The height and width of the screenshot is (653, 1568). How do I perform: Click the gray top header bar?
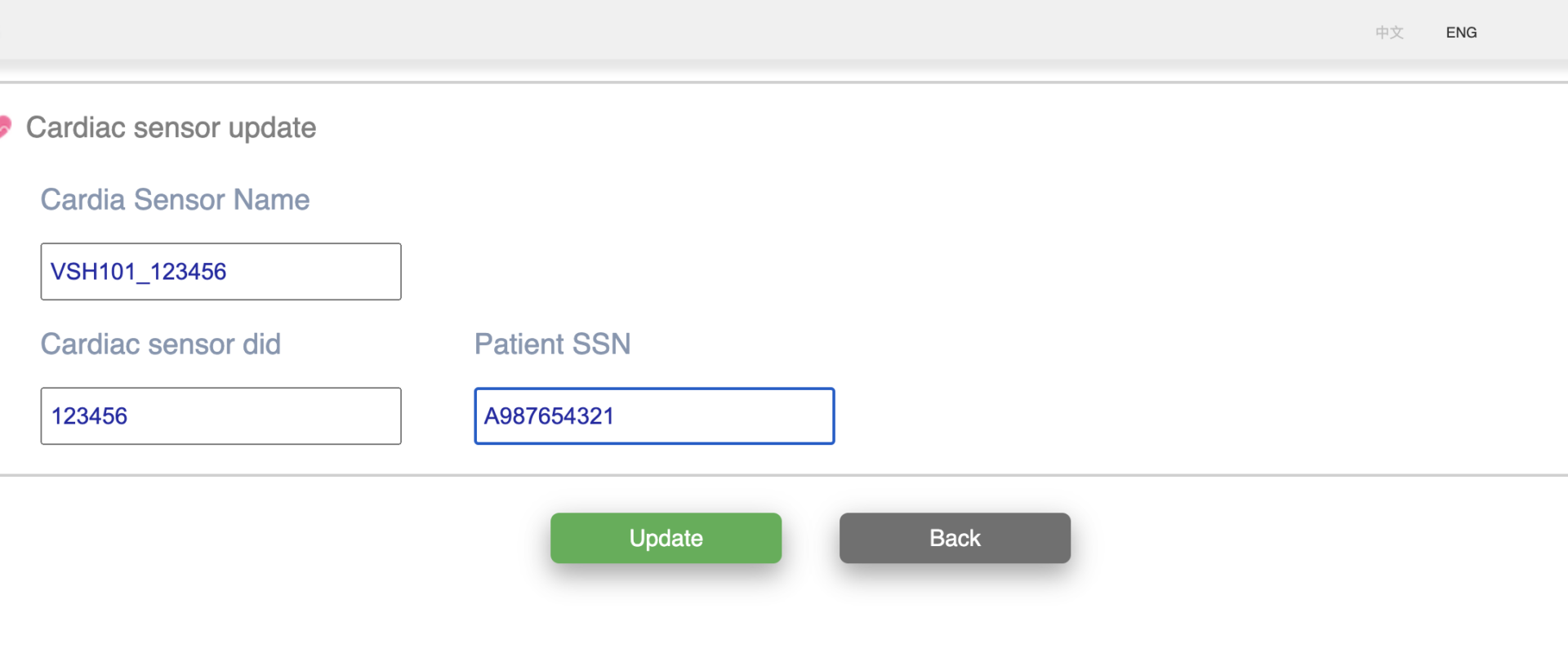point(735,29)
